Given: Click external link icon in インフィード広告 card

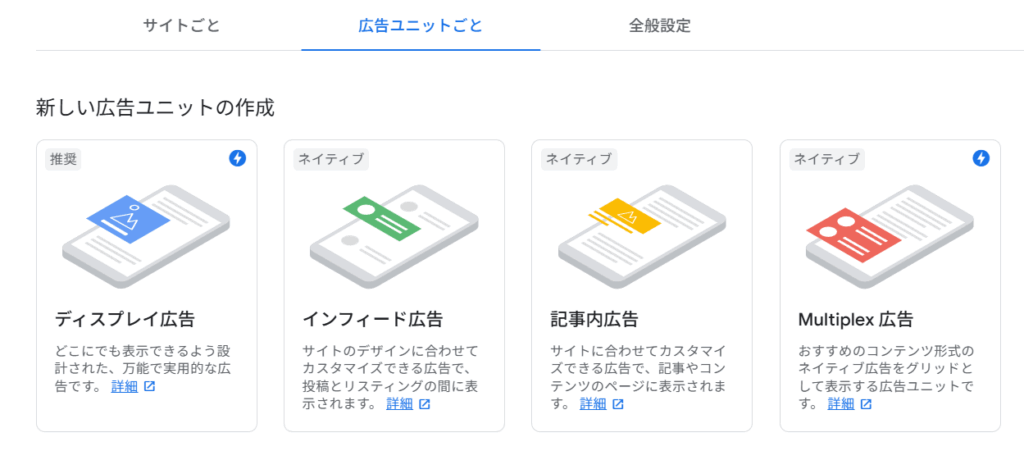Looking at the screenshot, I should tap(424, 404).
